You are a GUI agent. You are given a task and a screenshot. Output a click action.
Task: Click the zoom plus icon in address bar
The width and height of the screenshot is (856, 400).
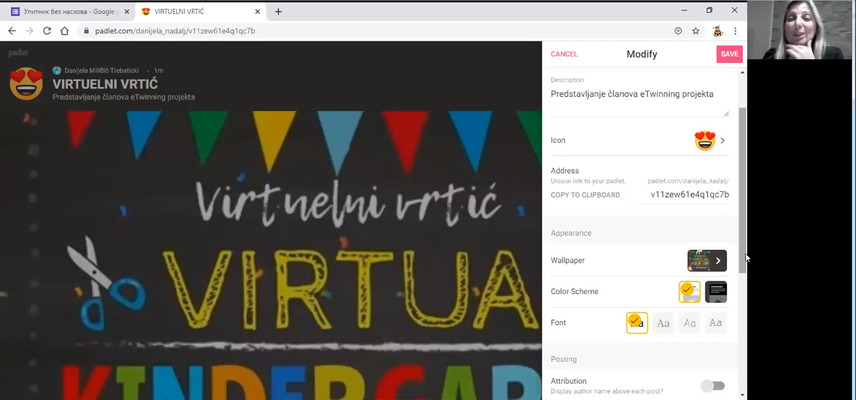click(x=678, y=31)
